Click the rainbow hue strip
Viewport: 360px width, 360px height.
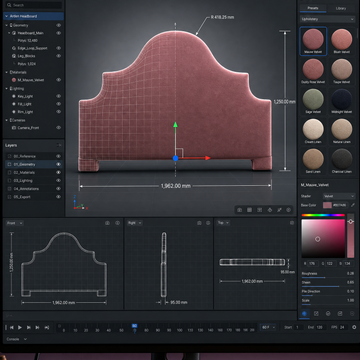pyautogui.click(x=323, y=215)
